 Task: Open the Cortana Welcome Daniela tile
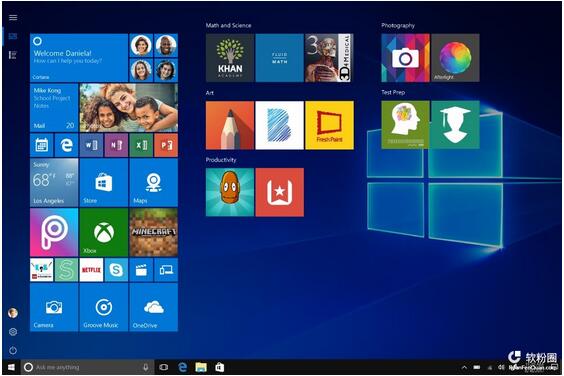click(79, 58)
